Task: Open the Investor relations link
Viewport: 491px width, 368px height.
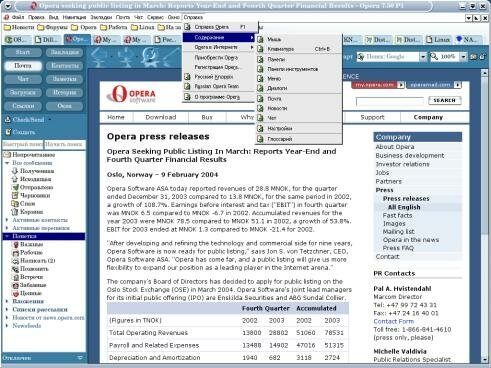Action: (x=402, y=164)
